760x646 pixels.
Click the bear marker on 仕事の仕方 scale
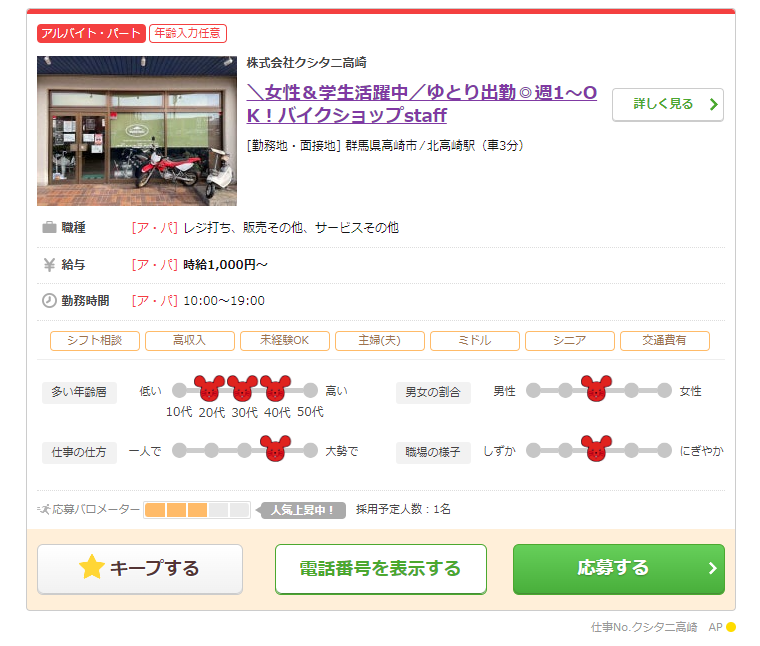(276, 450)
